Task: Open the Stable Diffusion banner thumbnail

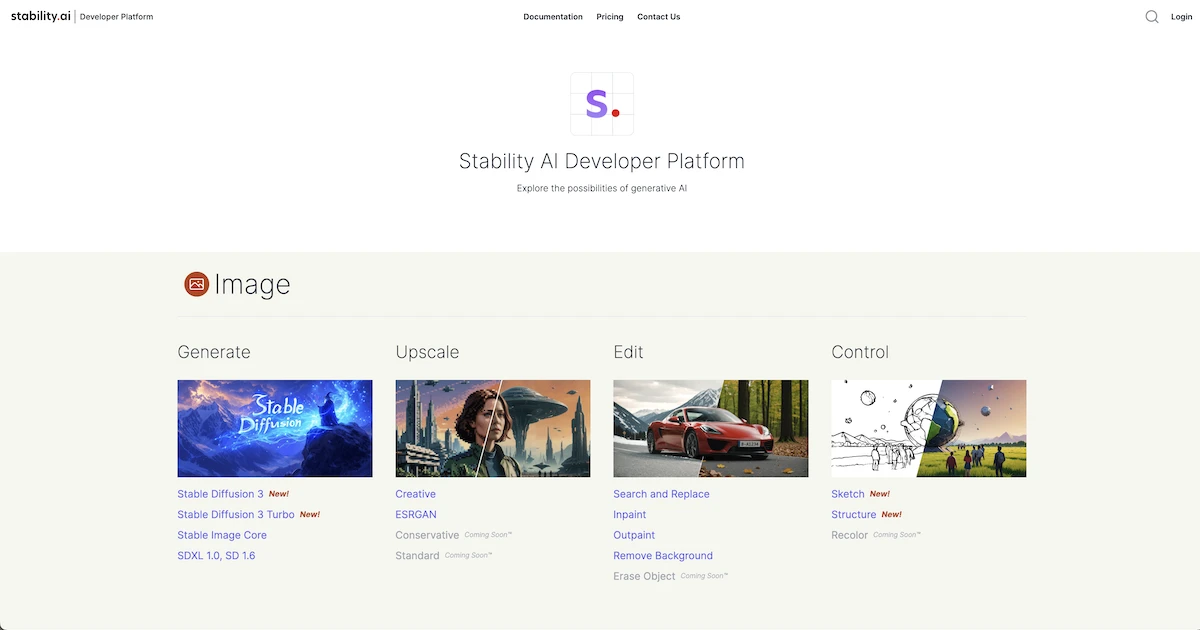Action: 275,428
